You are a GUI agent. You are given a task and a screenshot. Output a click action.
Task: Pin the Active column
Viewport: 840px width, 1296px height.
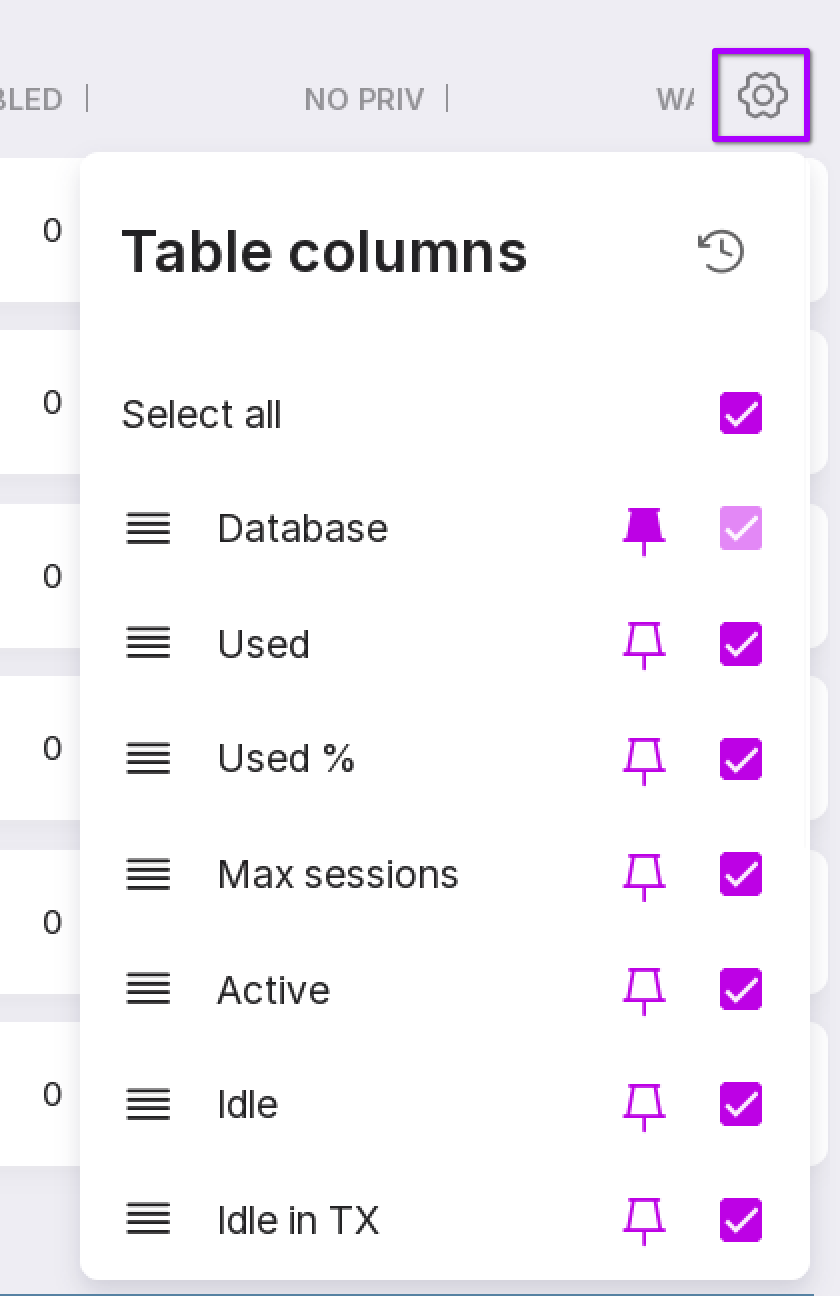tap(644, 990)
